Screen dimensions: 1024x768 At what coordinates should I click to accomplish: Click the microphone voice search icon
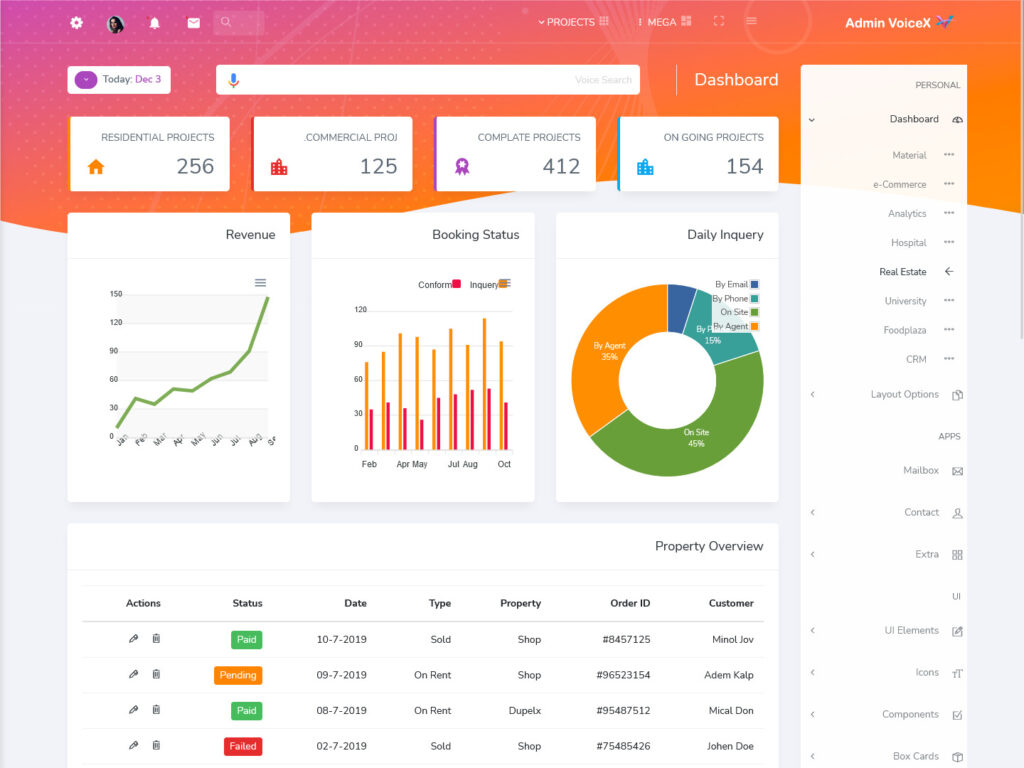coord(233,80)
